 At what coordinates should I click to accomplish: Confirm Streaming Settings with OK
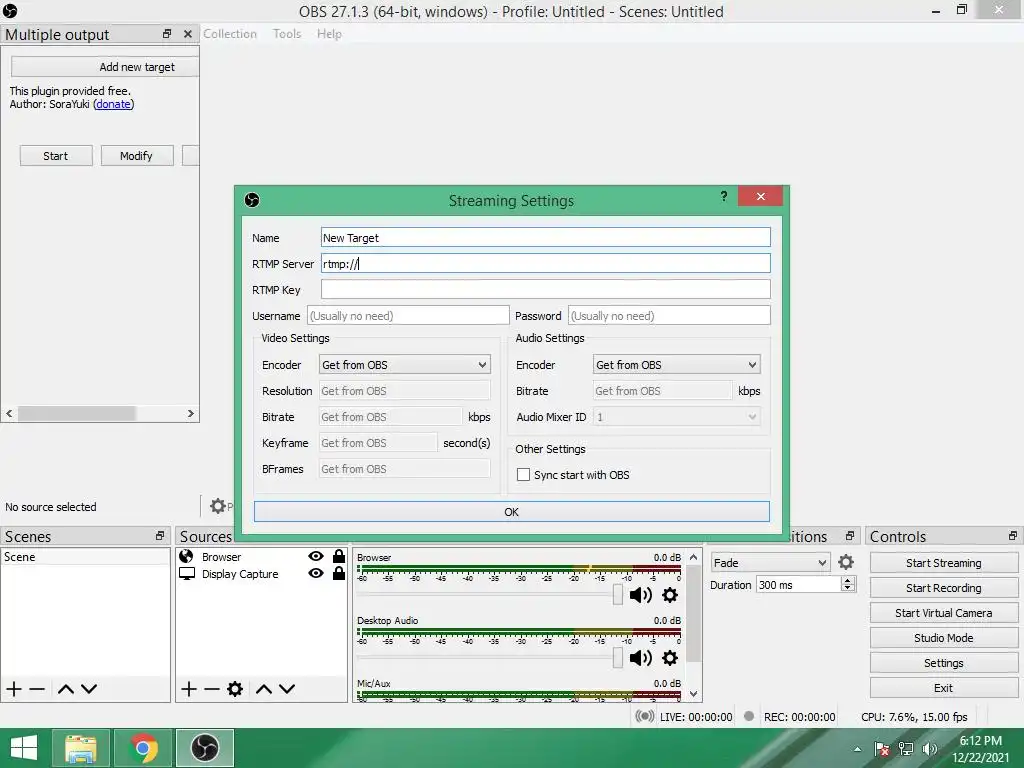(x=511, y=511)
